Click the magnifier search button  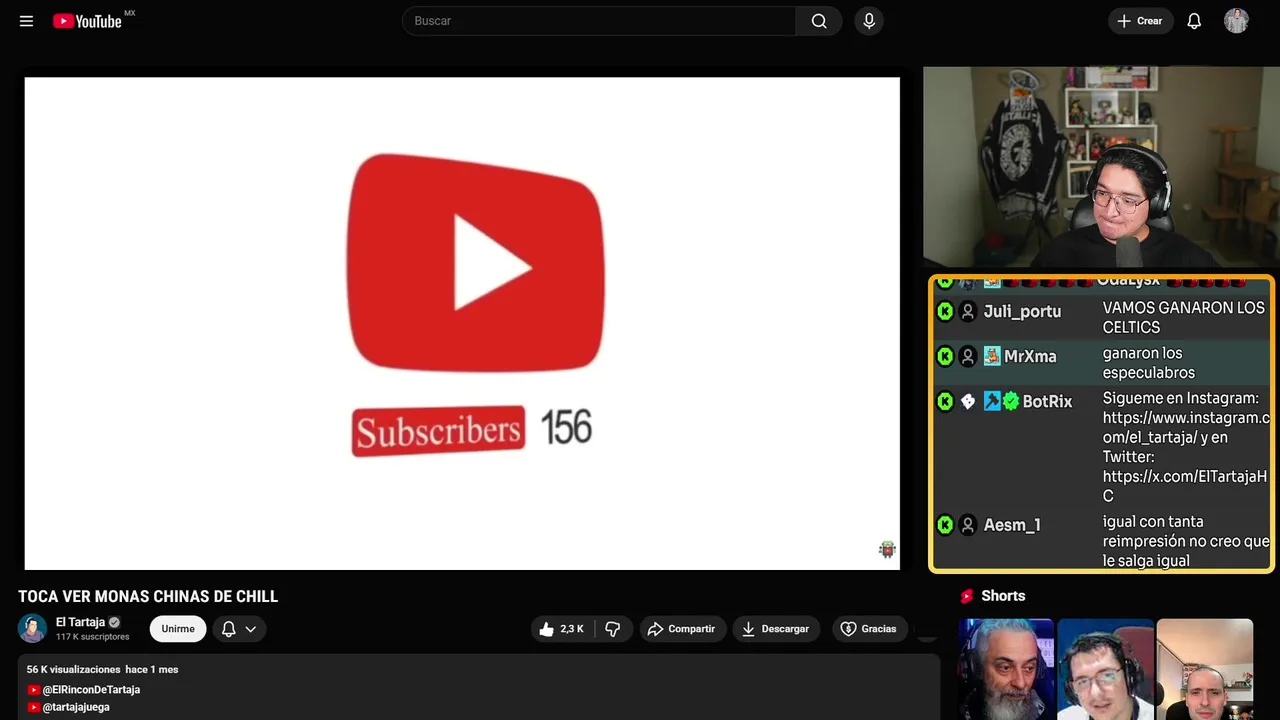[819, 21]
